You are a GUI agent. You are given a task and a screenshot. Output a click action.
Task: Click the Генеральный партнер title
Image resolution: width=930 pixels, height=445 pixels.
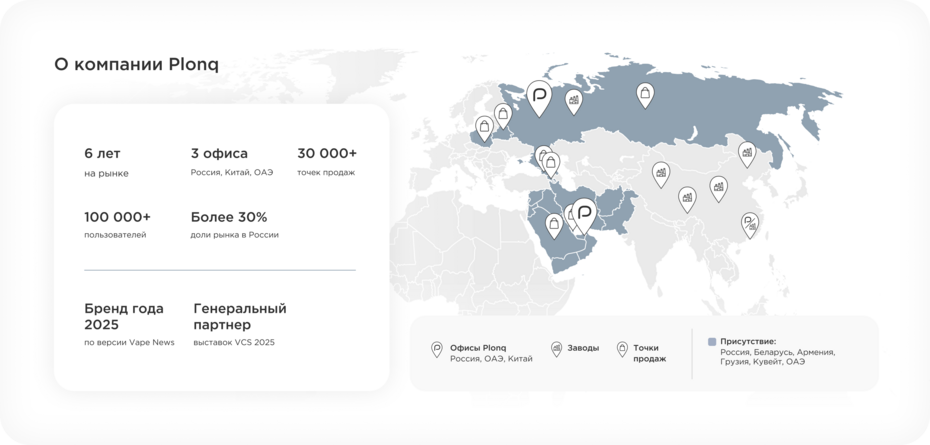click(240, 316)
